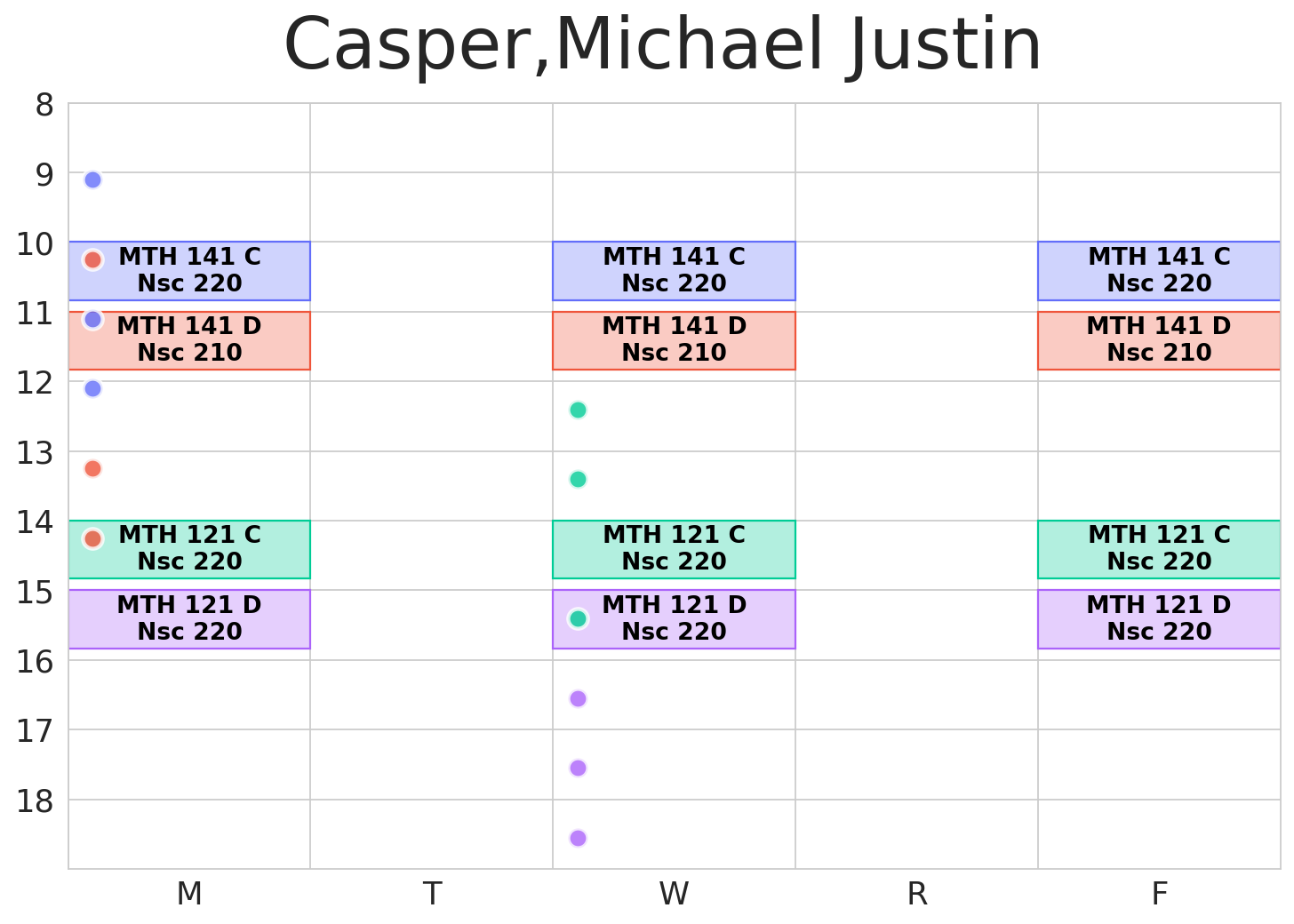Click the red dot near 13 on Monday

tap(92, 468)
